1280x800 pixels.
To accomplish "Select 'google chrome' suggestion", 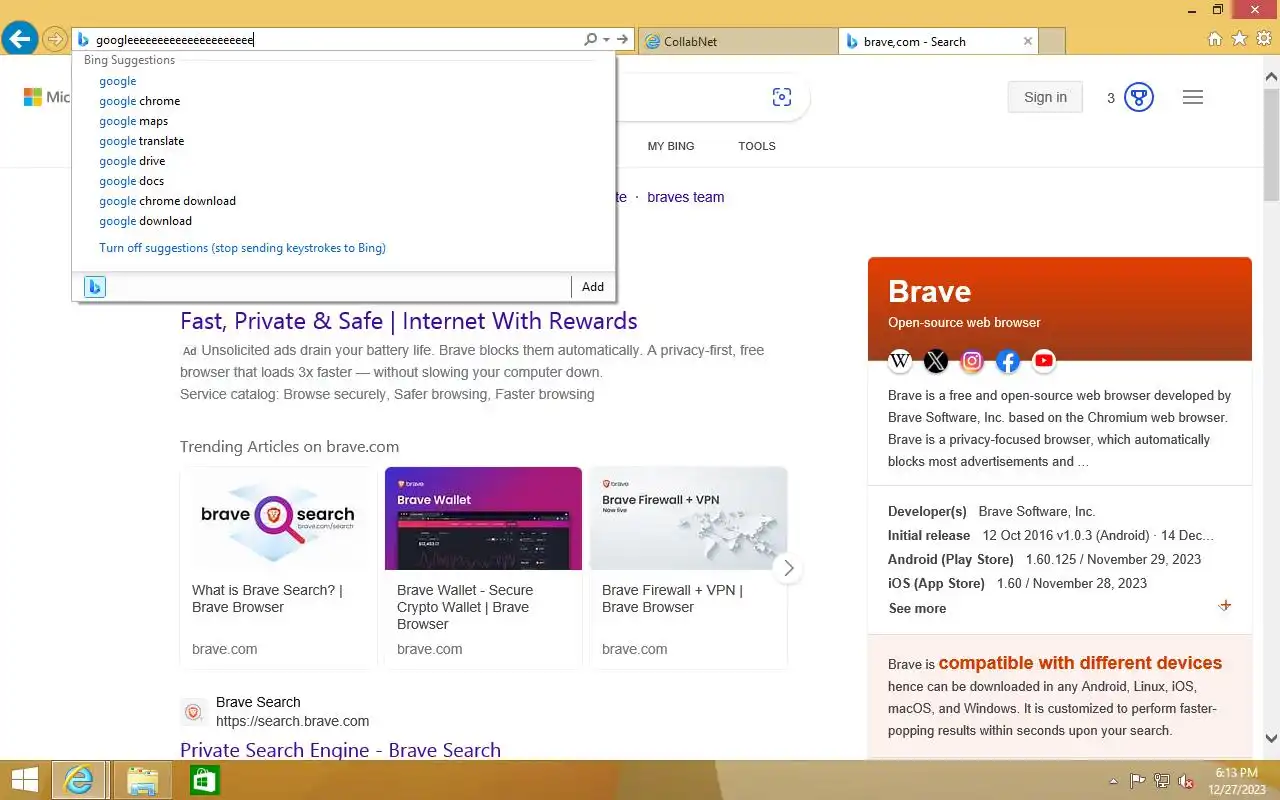I will tap(140, 101).
